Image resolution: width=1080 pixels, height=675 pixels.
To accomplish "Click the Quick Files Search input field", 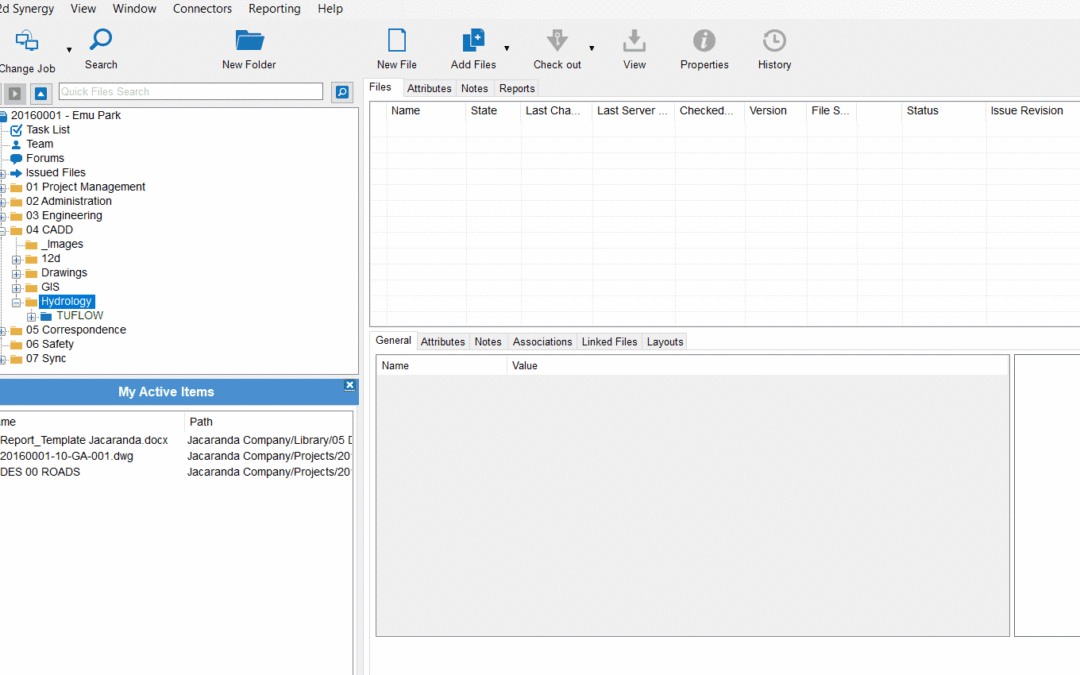I will tap(190, 92).
